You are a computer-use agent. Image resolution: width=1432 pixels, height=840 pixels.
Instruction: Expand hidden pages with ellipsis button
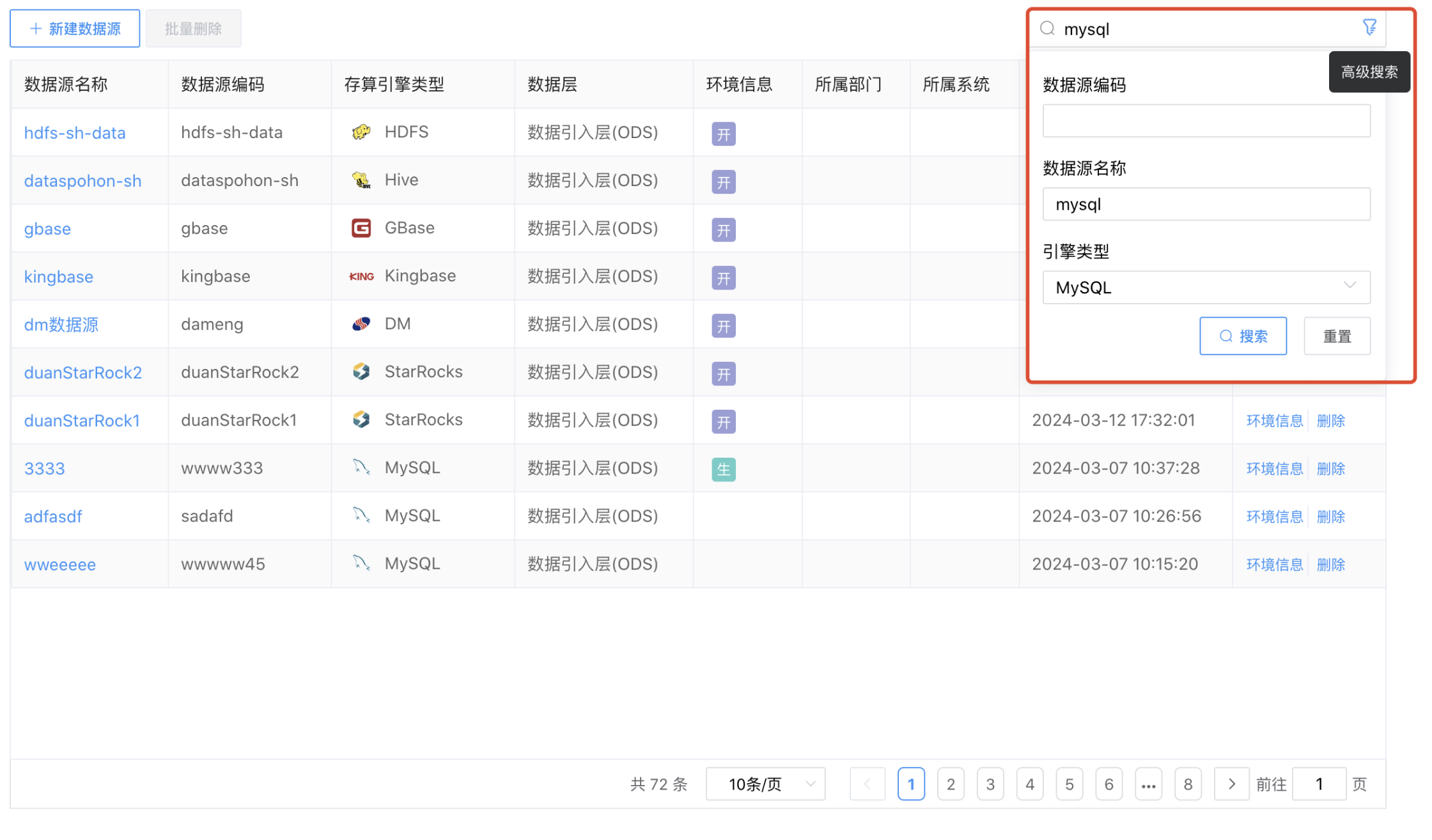(x=1149, y=784)
